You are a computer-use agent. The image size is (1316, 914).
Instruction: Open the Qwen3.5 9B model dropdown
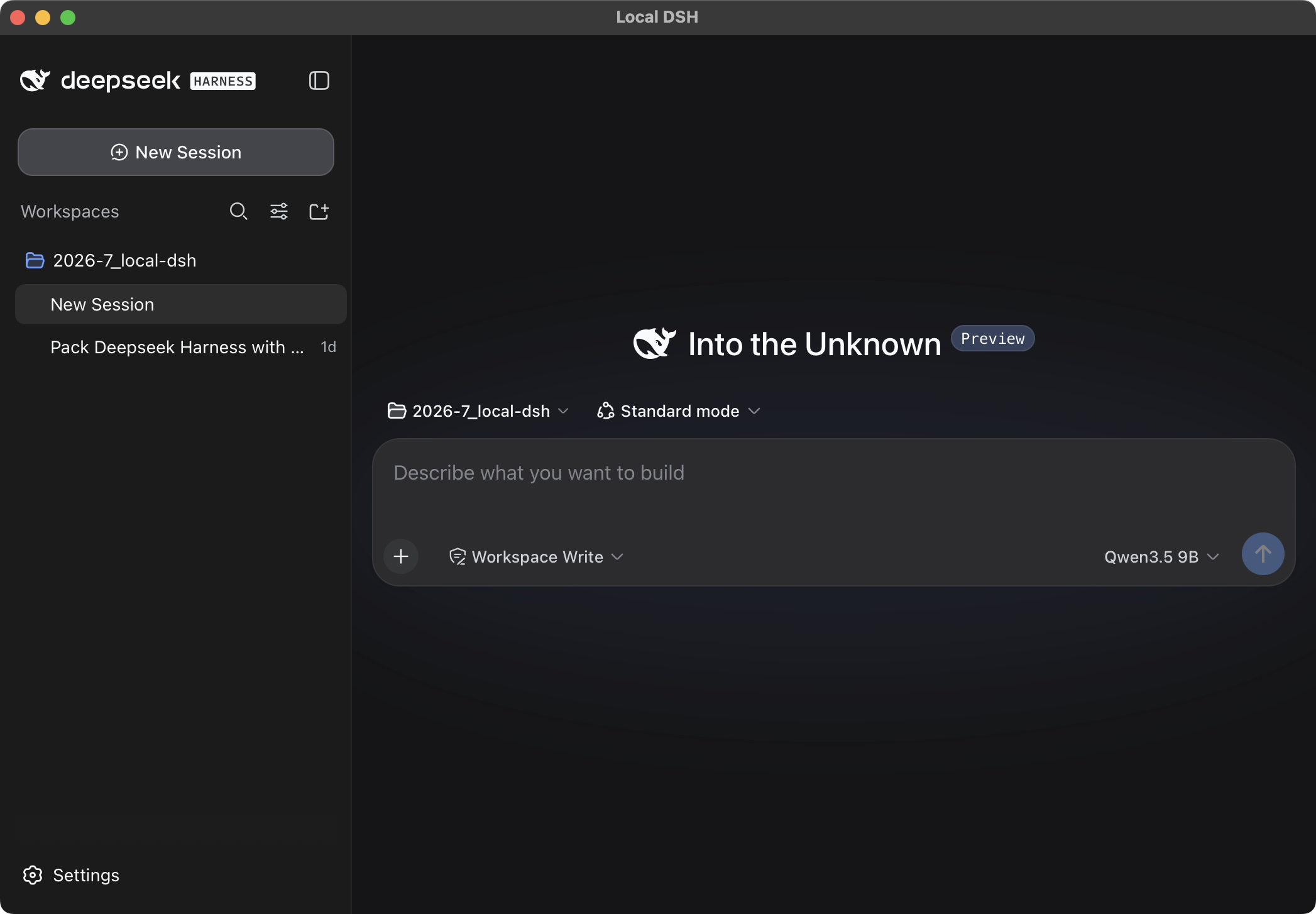coord(1161,557)
